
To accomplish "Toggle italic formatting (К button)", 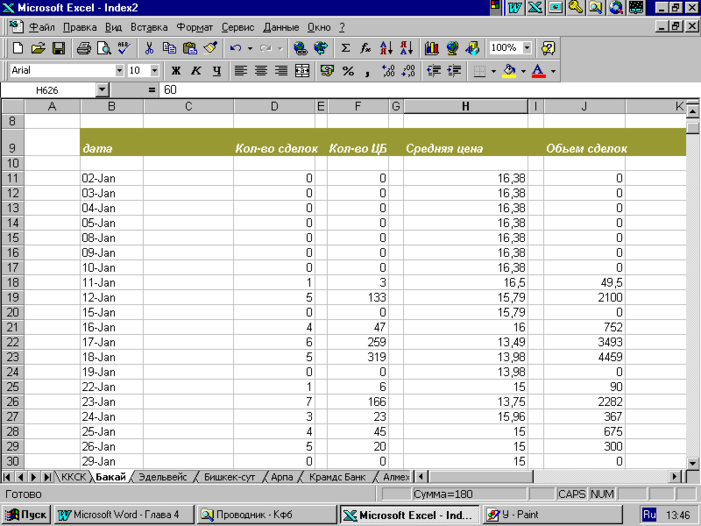I will [x=196, y=71].
